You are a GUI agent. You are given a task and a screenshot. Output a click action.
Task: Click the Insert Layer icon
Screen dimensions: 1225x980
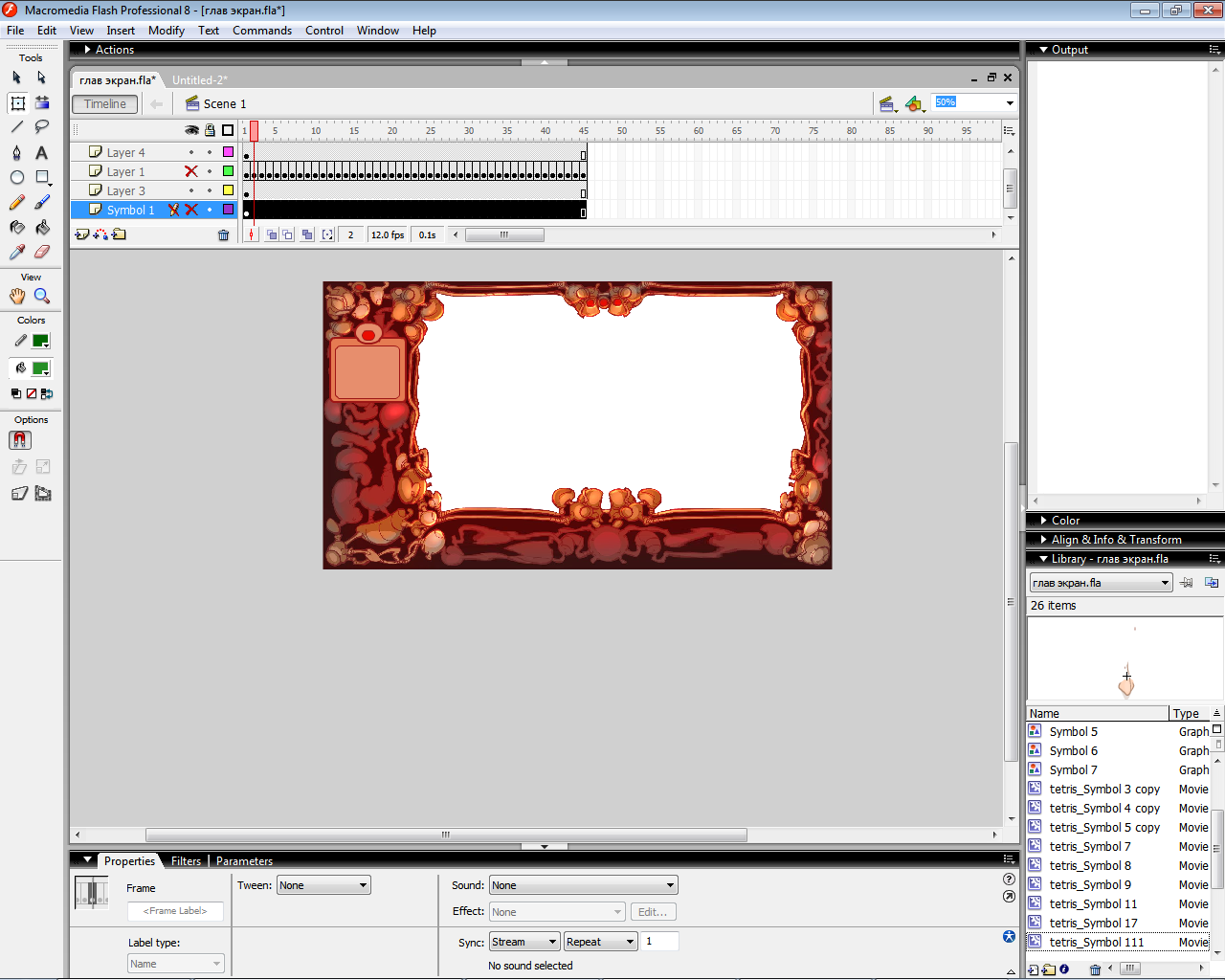82,234
